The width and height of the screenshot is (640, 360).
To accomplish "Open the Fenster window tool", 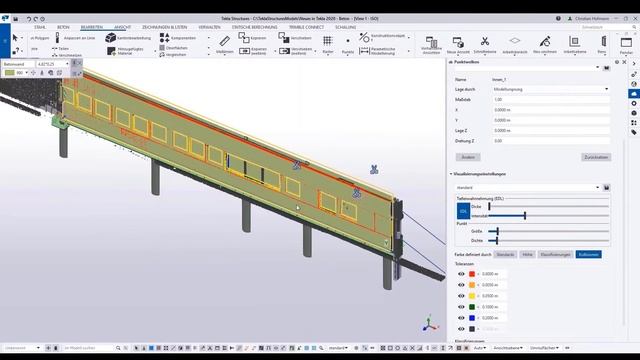I will [626, 45].
